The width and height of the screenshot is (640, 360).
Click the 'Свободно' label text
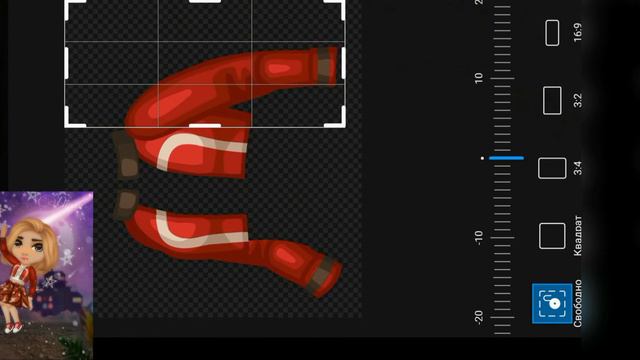tap(578, 303)
